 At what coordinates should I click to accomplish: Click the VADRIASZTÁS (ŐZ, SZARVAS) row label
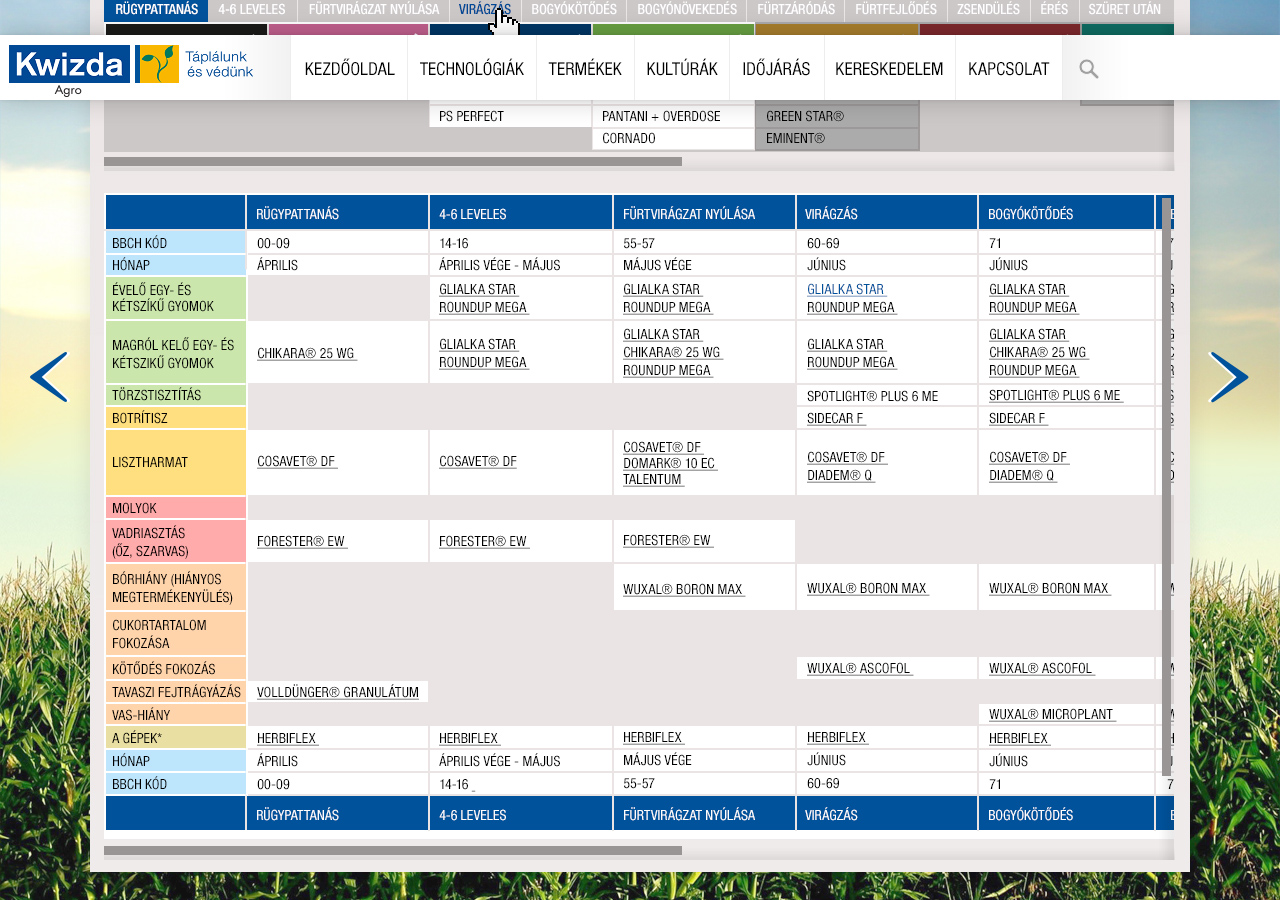(x=176, y=542)
